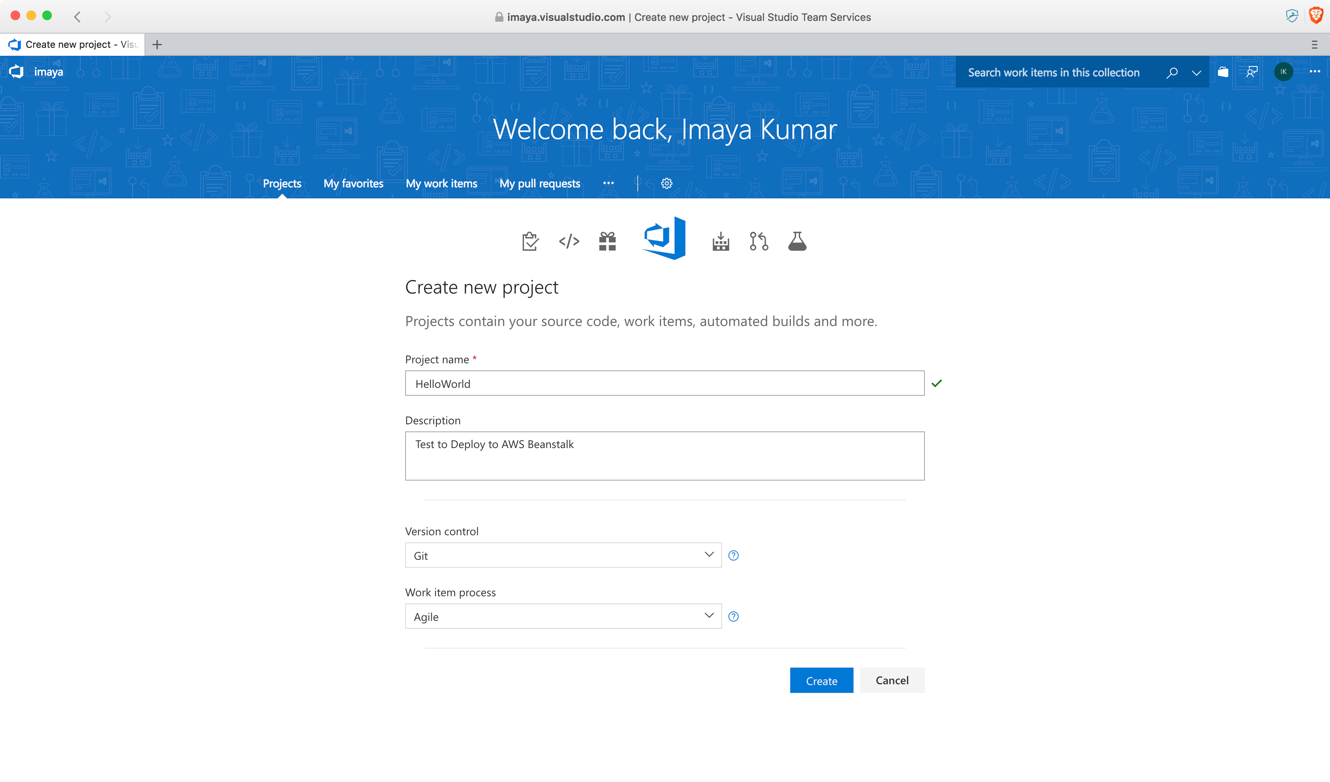Image resolution: width=1330 pixels, height=782 pixels.
Task: Click the 'Welcome back, Imaya Kumar' heading
Action: coord(665,129)
